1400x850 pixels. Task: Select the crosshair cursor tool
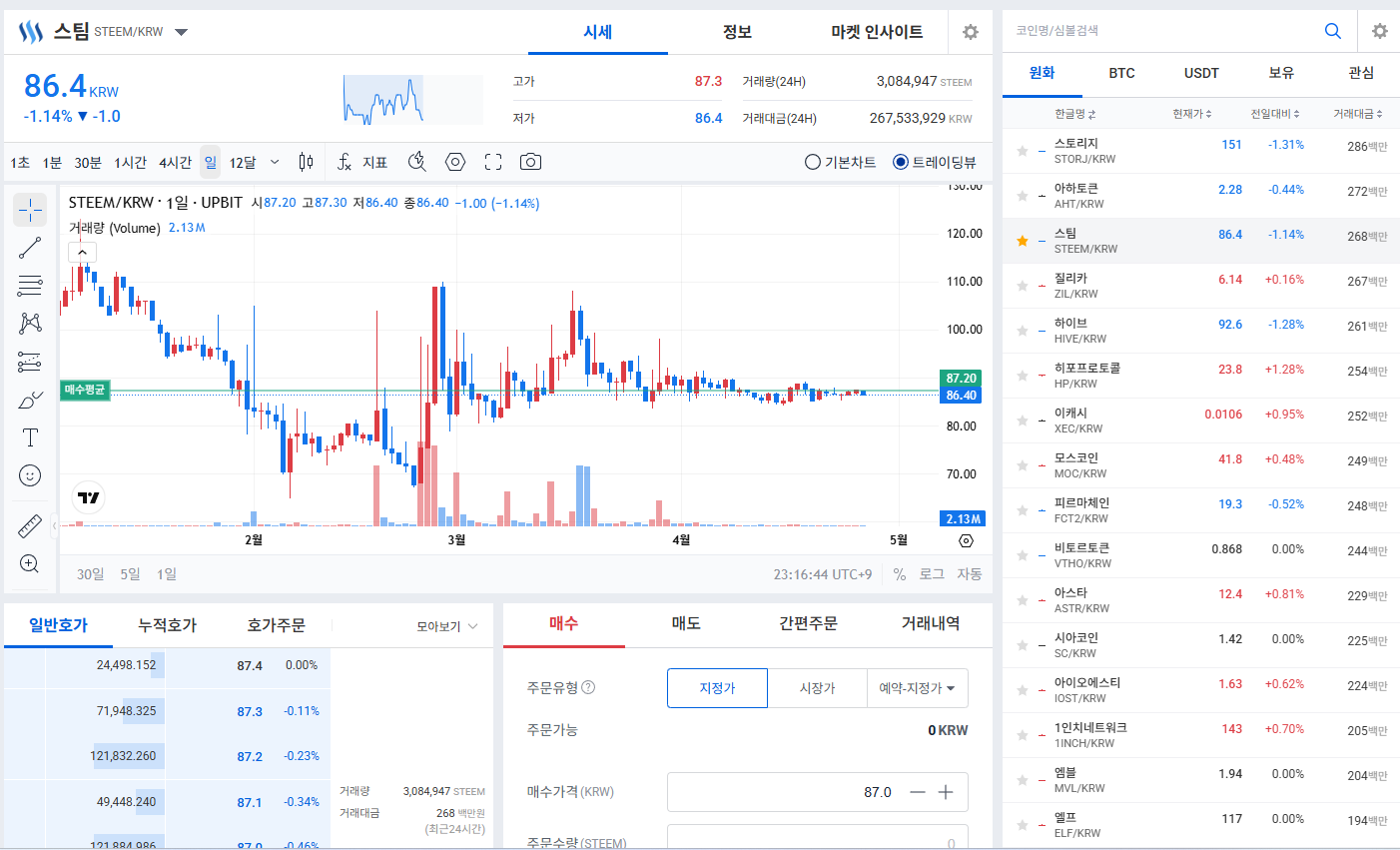coord(30,210)
